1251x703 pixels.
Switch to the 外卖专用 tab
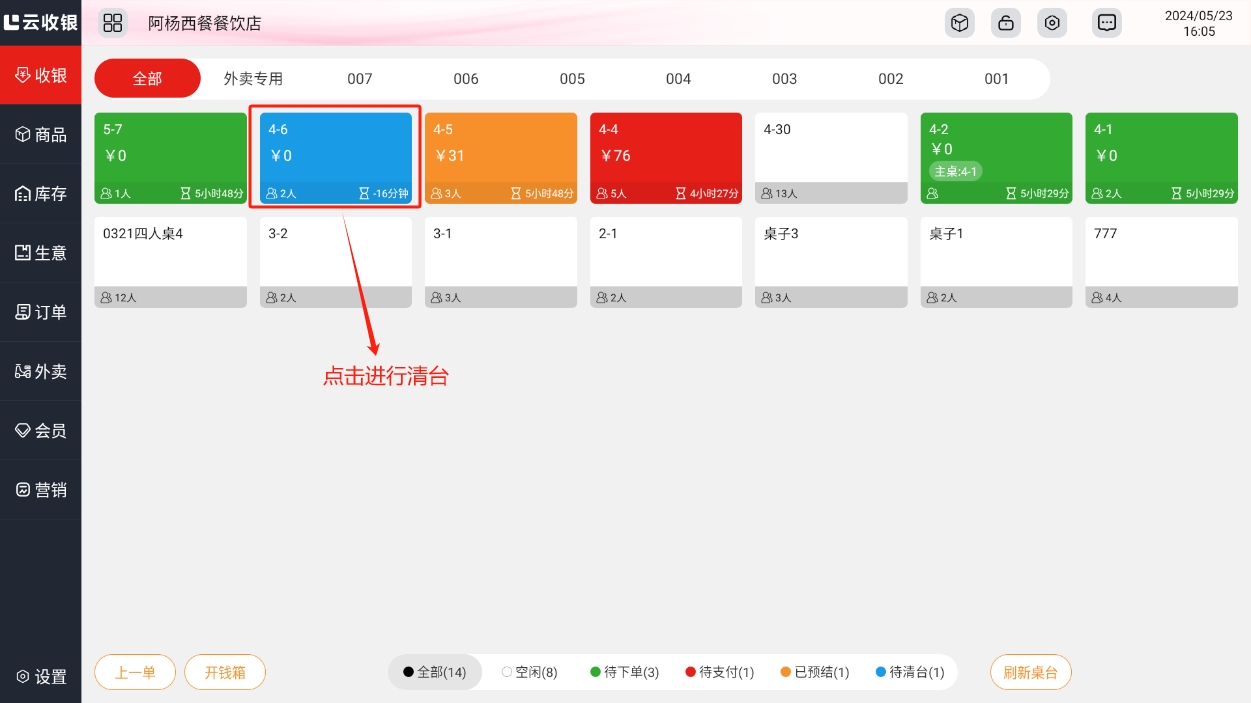tap(253, 79)
